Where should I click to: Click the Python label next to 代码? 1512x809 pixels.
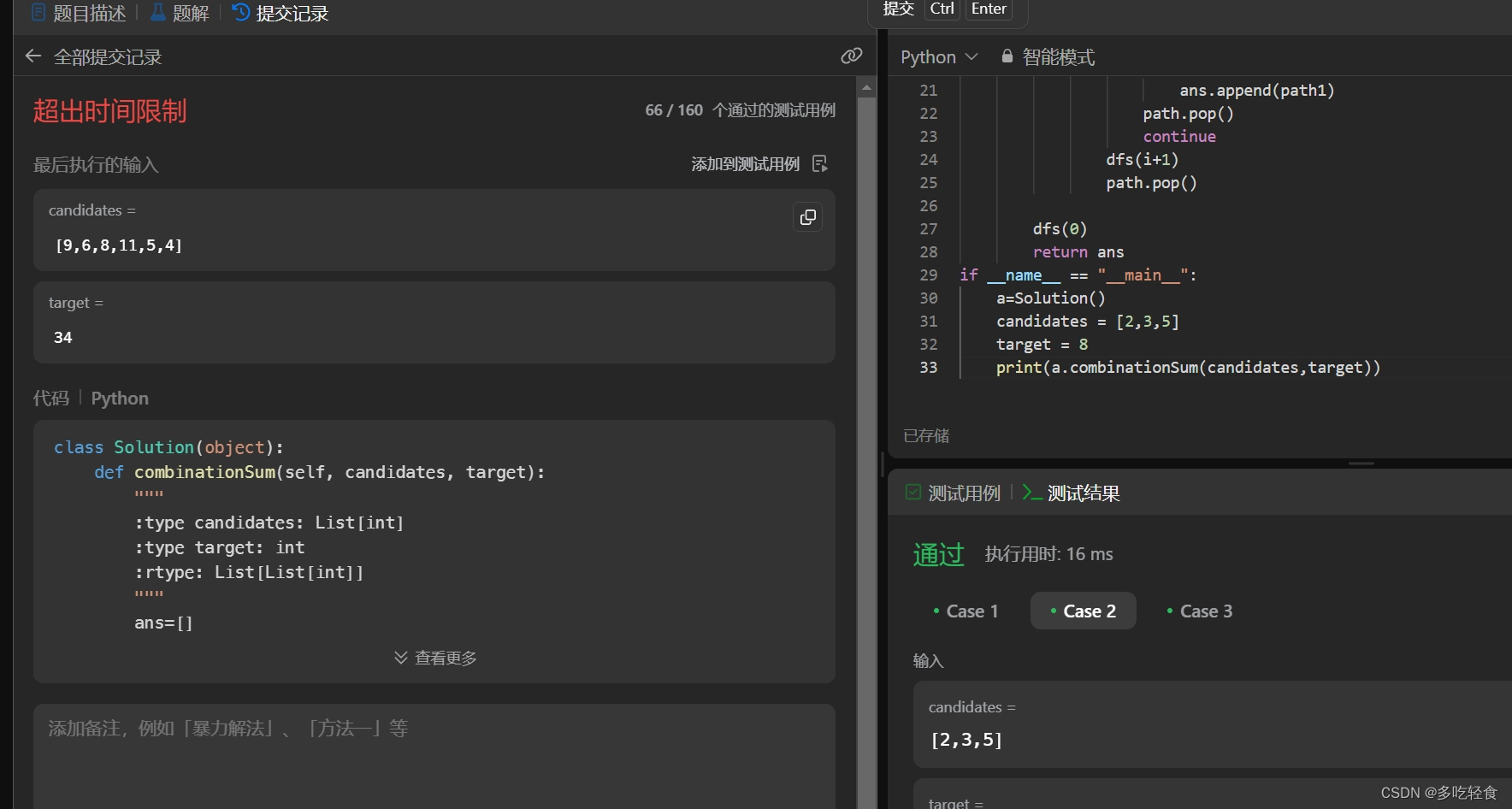(120, 399)
